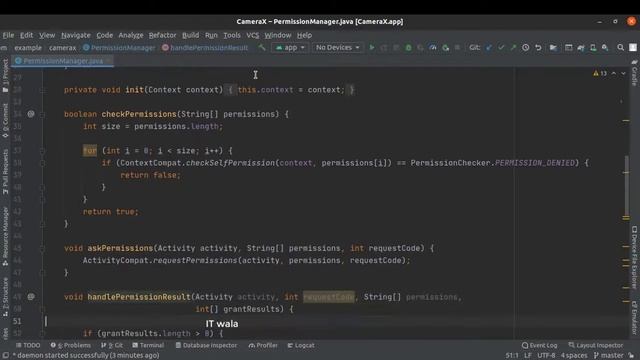Viewport: 640px width, 360px height.
Task: Sync project with Gradle files icon
Action: (581, 48)
